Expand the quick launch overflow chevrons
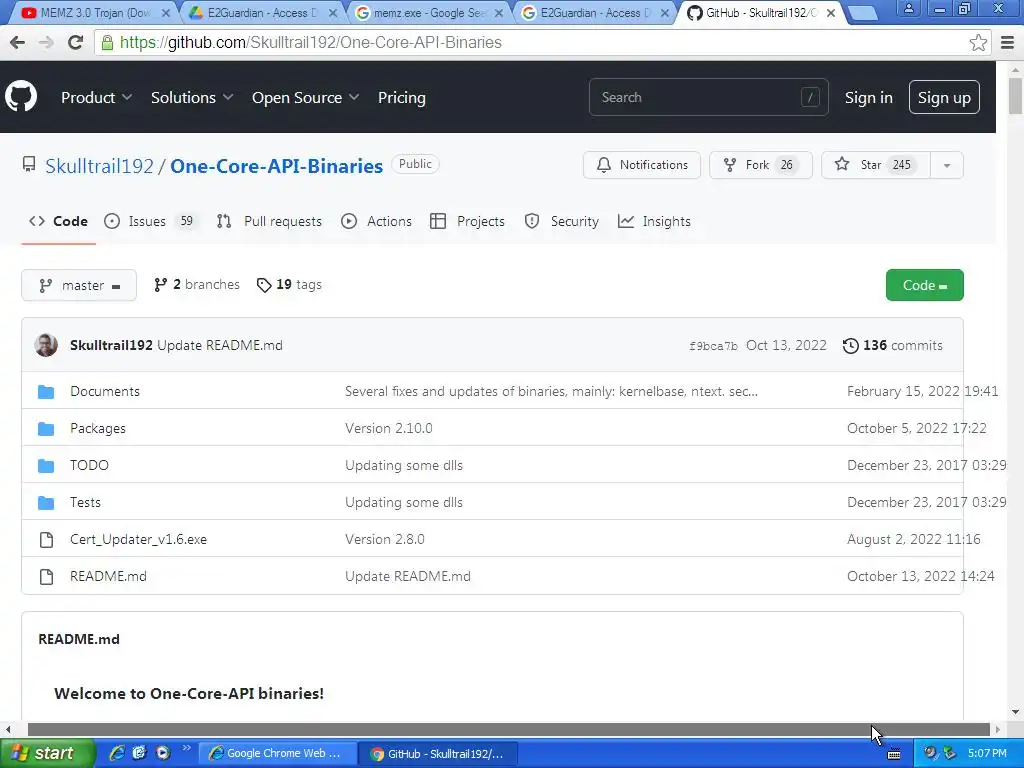The height and width of the screenshot is (768, 1024). 186,748
